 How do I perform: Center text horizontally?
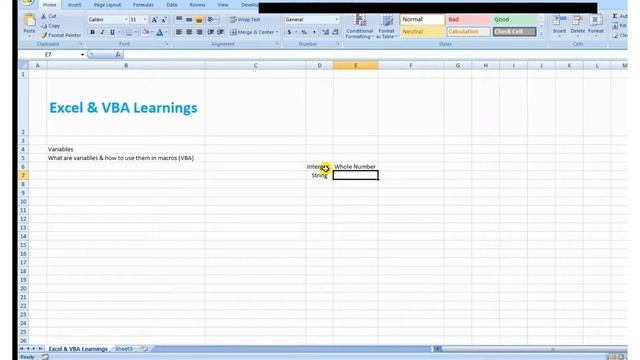(x=189, y=32)
